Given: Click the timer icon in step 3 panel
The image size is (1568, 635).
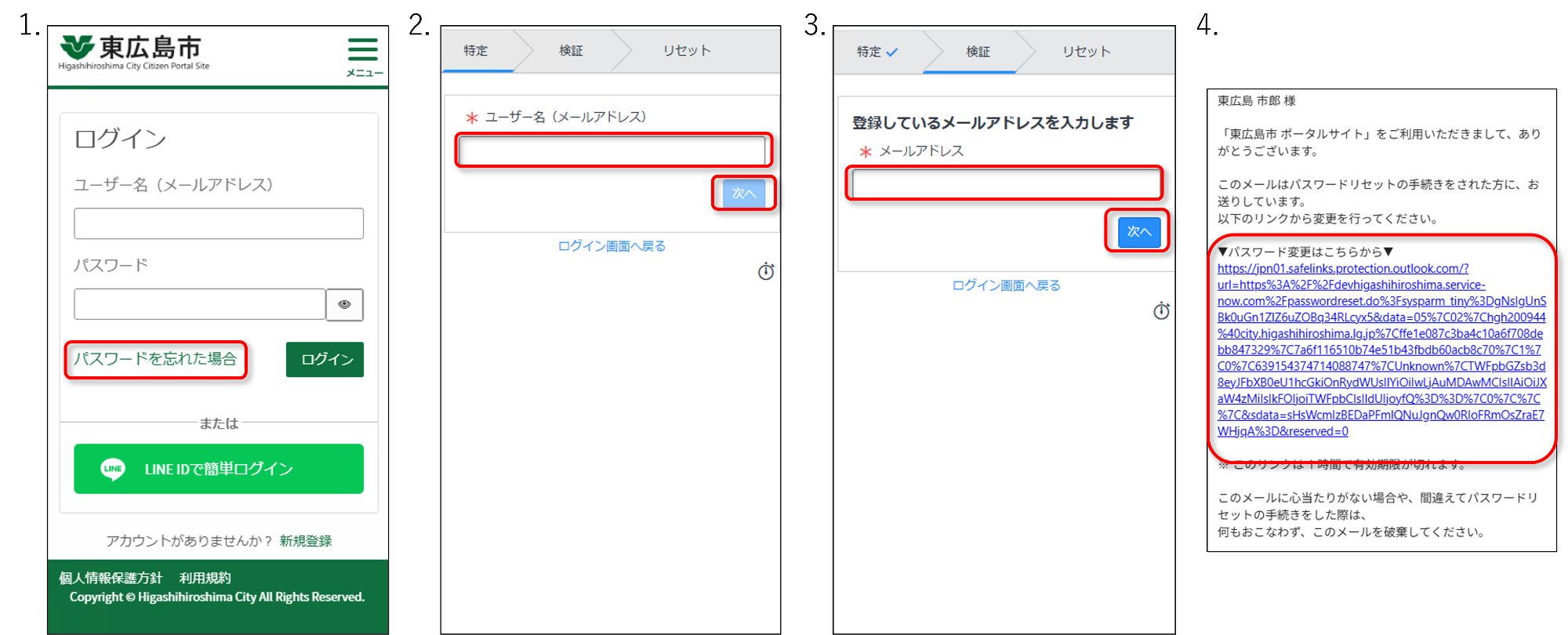Looking at the screenshot, I should [1161, 311].
